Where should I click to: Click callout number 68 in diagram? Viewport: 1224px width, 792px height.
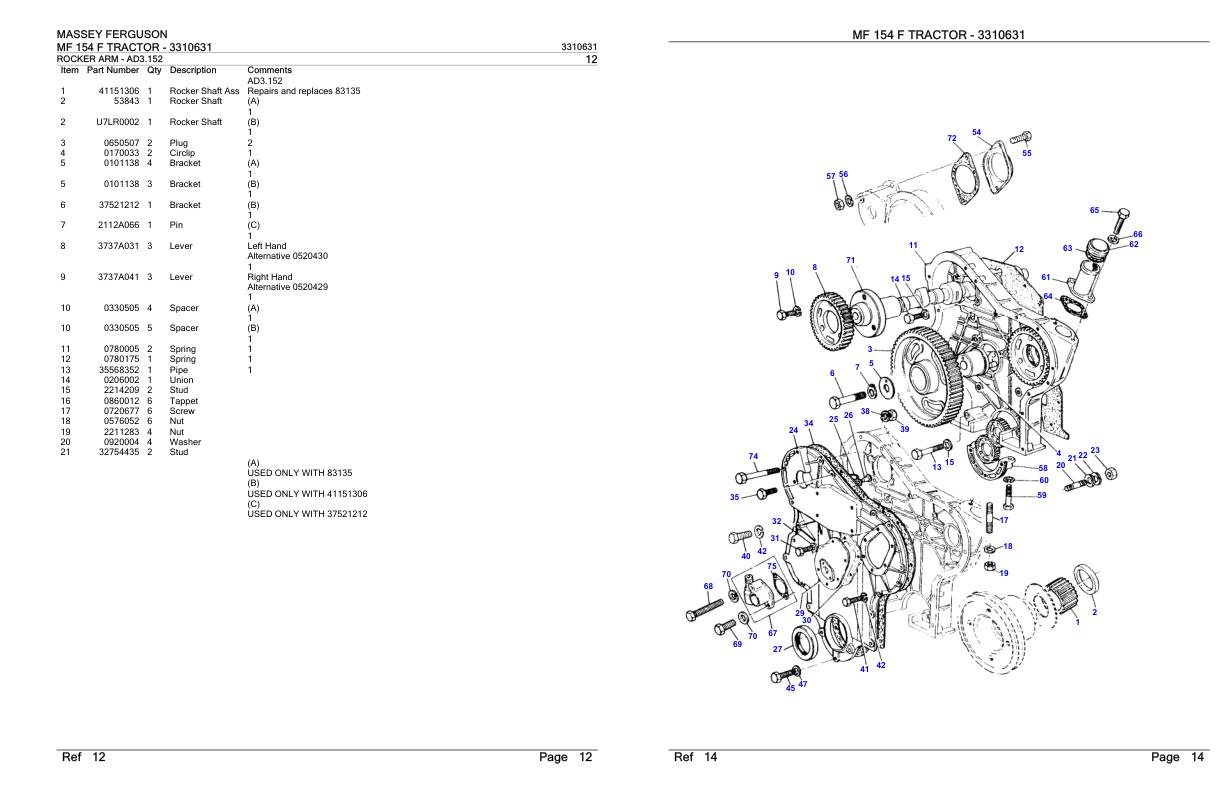tap(708, 587)
